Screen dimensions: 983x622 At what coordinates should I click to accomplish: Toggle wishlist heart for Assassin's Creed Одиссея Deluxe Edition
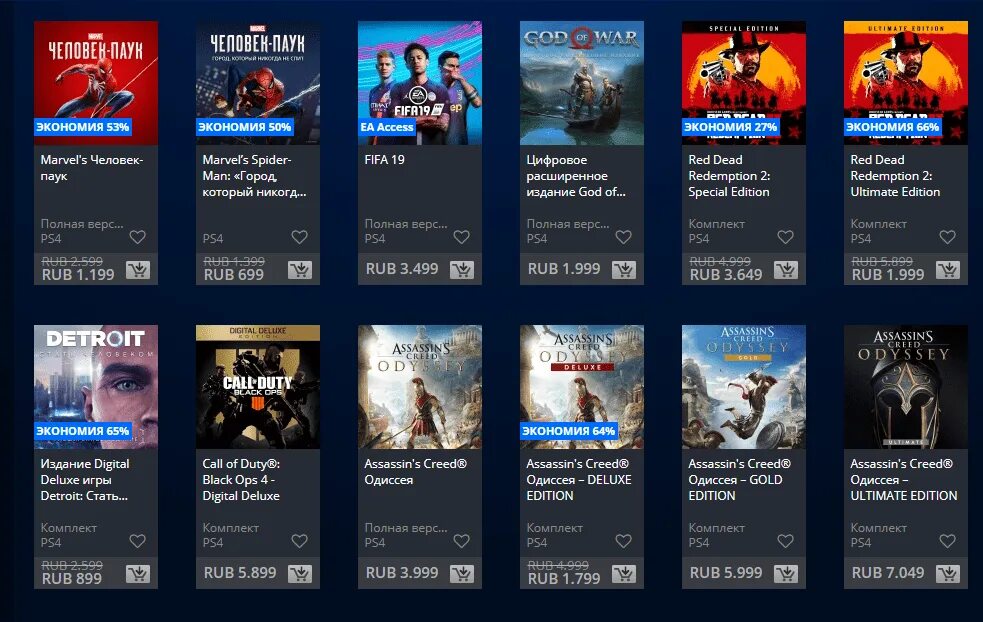(623, 541)
